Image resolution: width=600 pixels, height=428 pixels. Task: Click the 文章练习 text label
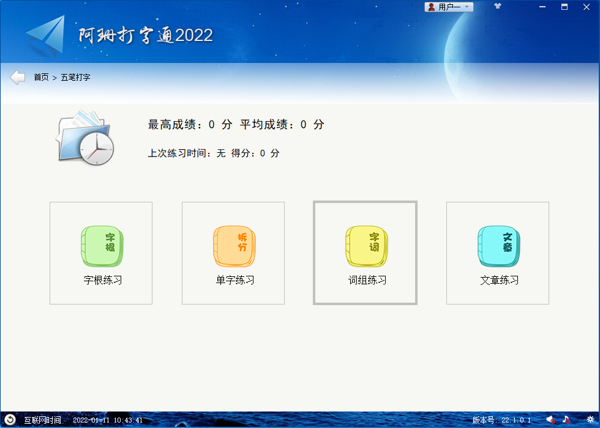click(x=498, y=280)
